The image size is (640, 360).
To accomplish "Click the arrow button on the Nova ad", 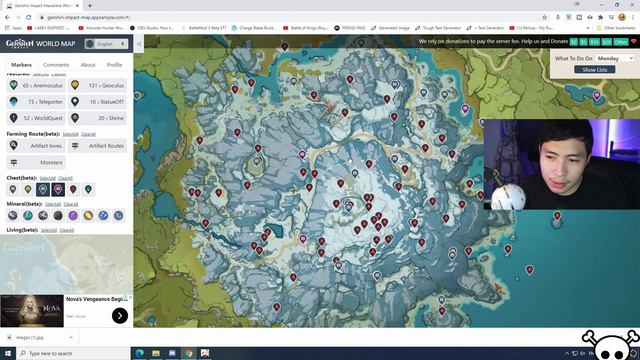I will click(120, 316).
